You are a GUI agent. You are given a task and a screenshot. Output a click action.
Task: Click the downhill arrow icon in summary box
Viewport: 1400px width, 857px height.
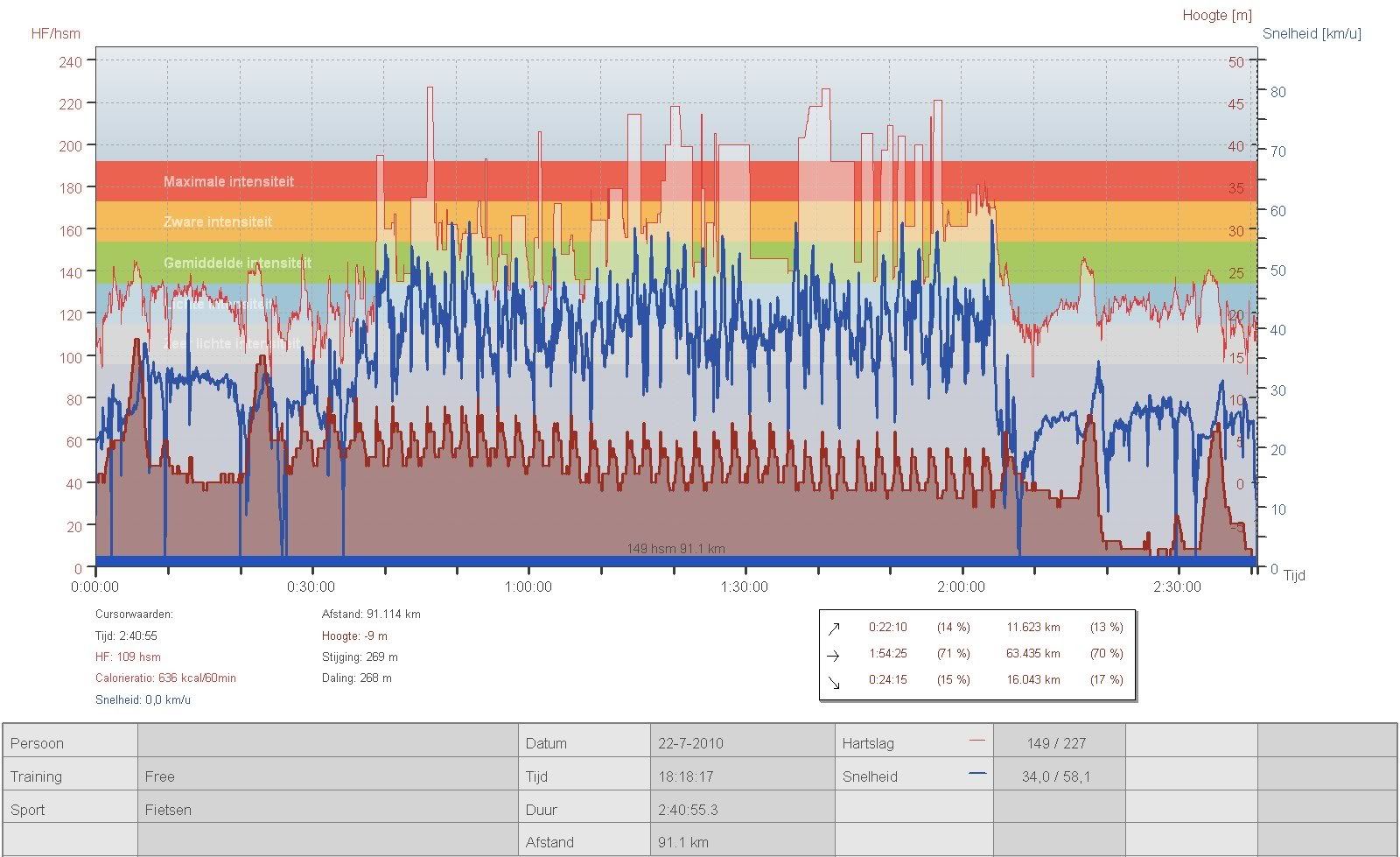[834, 681]
